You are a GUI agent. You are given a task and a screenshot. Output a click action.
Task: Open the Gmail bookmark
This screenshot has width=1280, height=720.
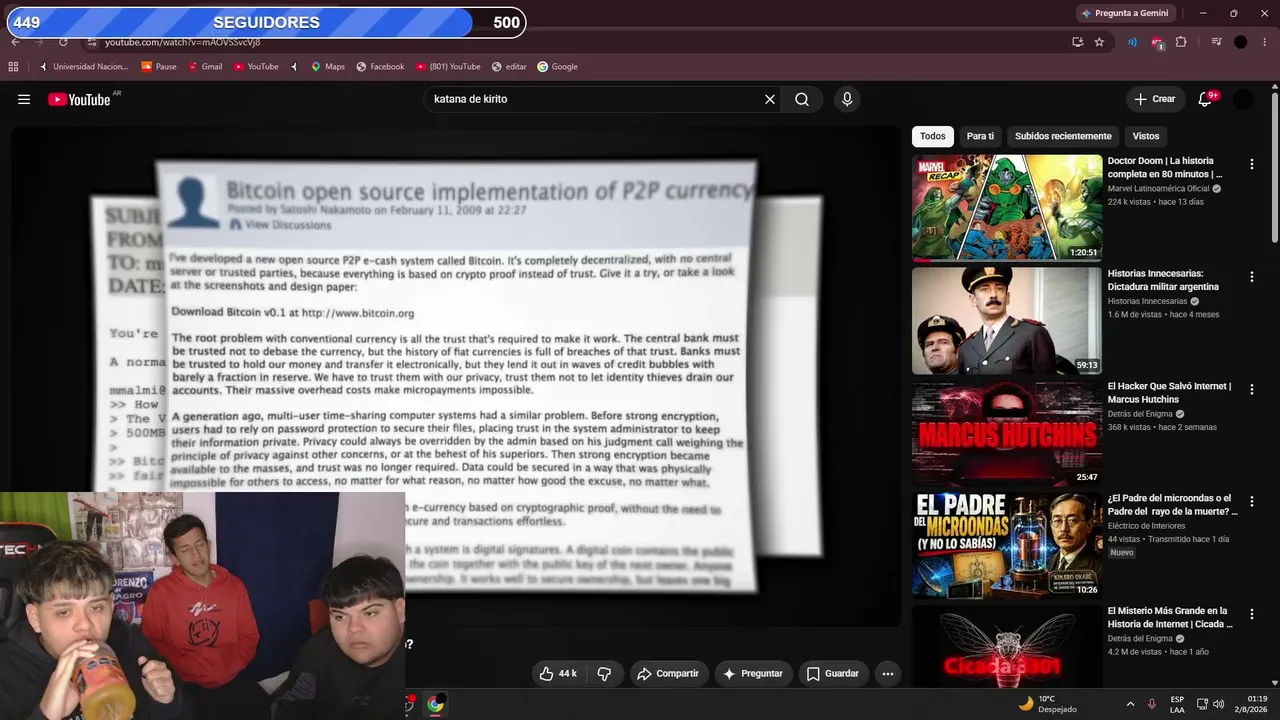pyautogui.click(x=204, y=67)
